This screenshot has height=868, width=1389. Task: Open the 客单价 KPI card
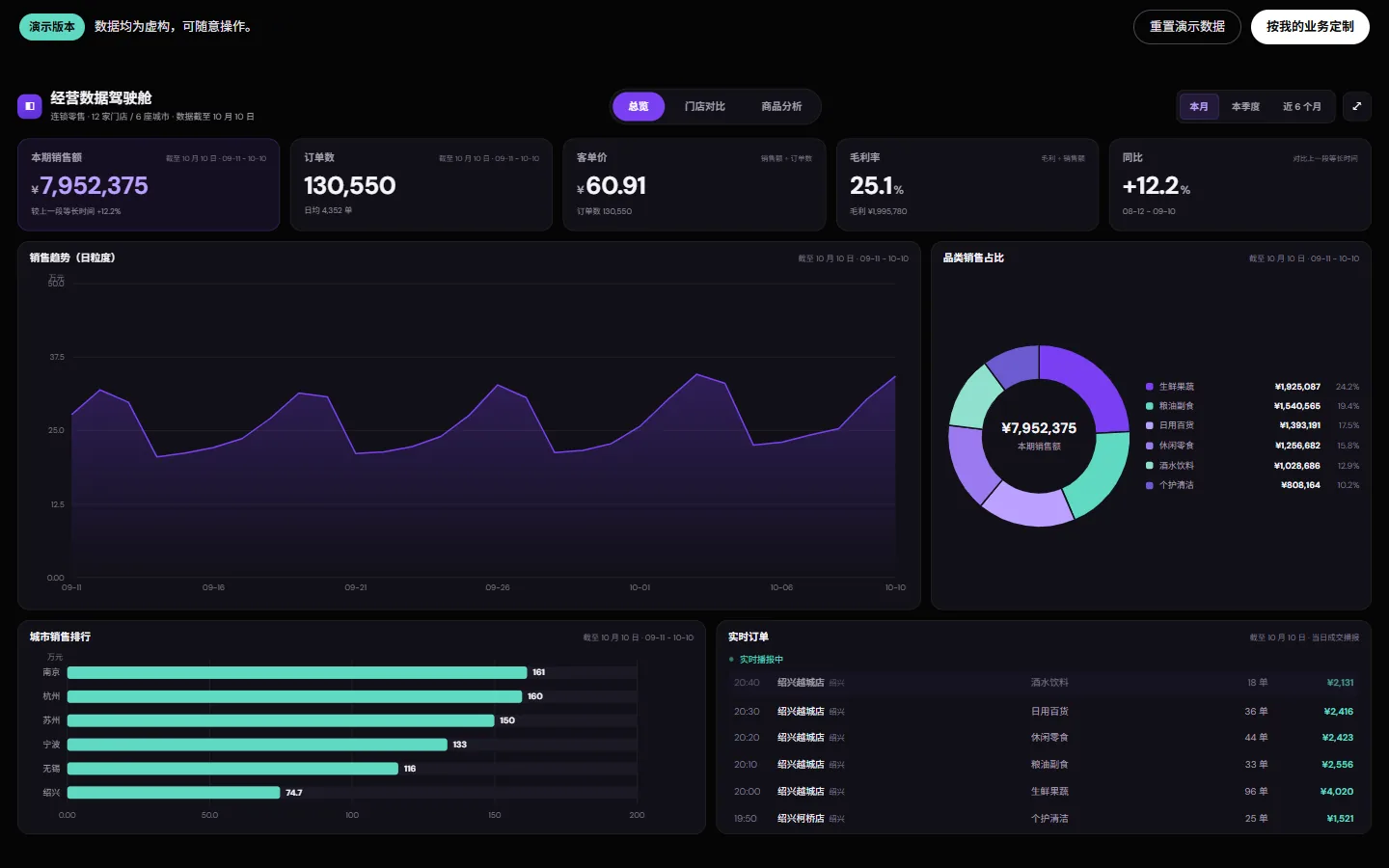694,184
